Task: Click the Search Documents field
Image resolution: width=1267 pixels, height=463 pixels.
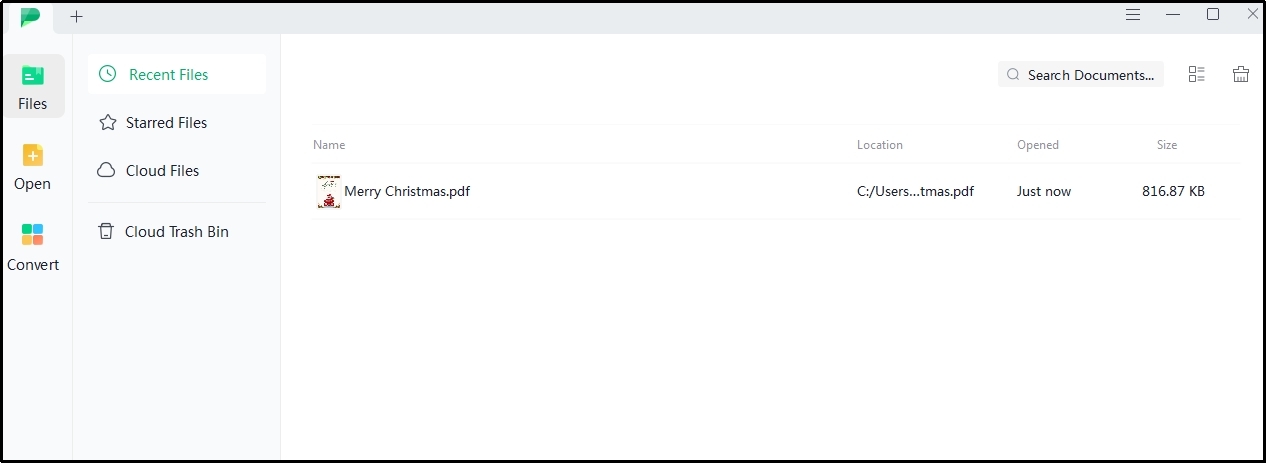Action: click(1090, 75)
